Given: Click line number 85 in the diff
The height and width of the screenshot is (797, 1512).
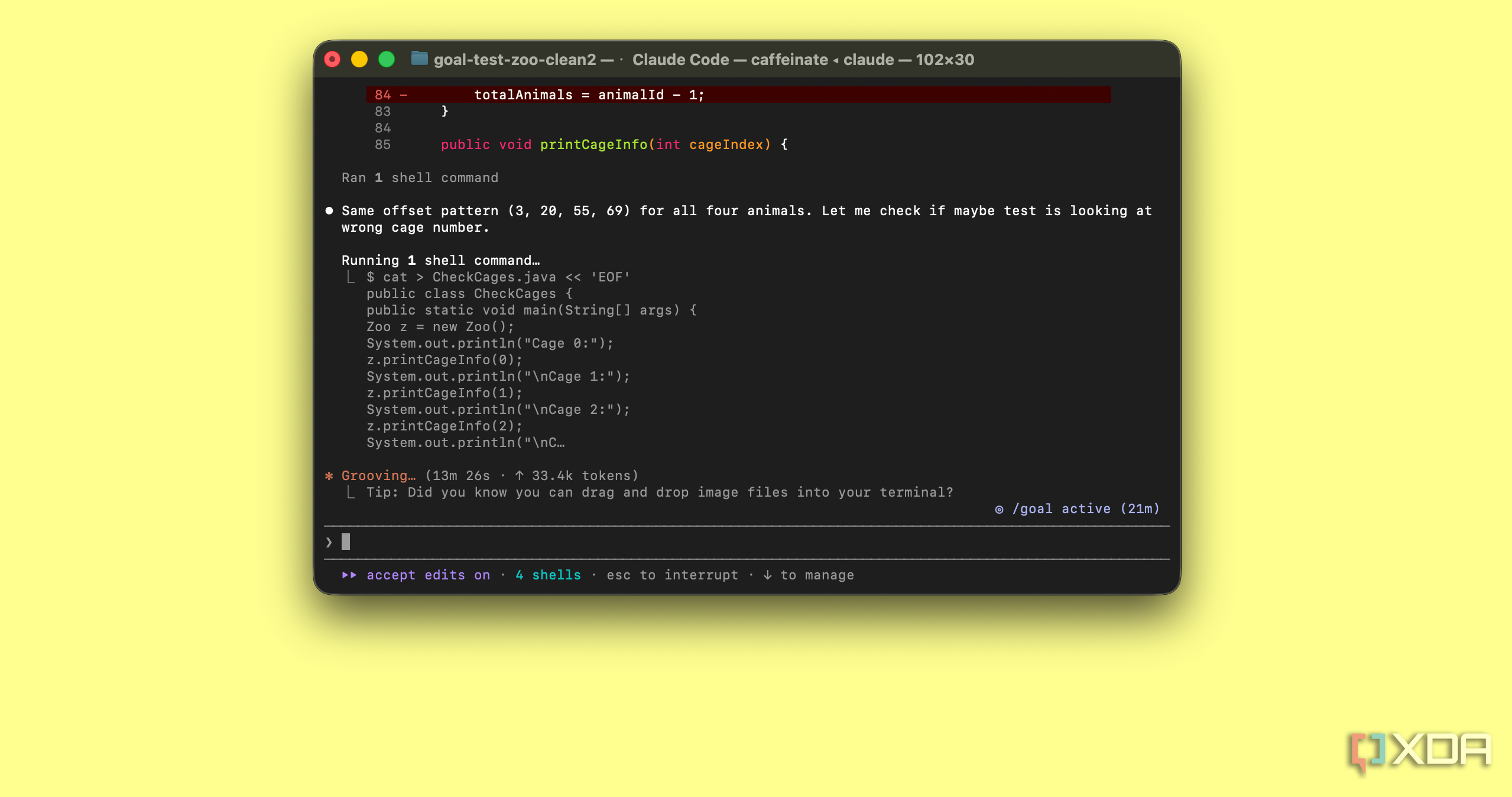Looking at the screenshot, I should coord(382,144).
